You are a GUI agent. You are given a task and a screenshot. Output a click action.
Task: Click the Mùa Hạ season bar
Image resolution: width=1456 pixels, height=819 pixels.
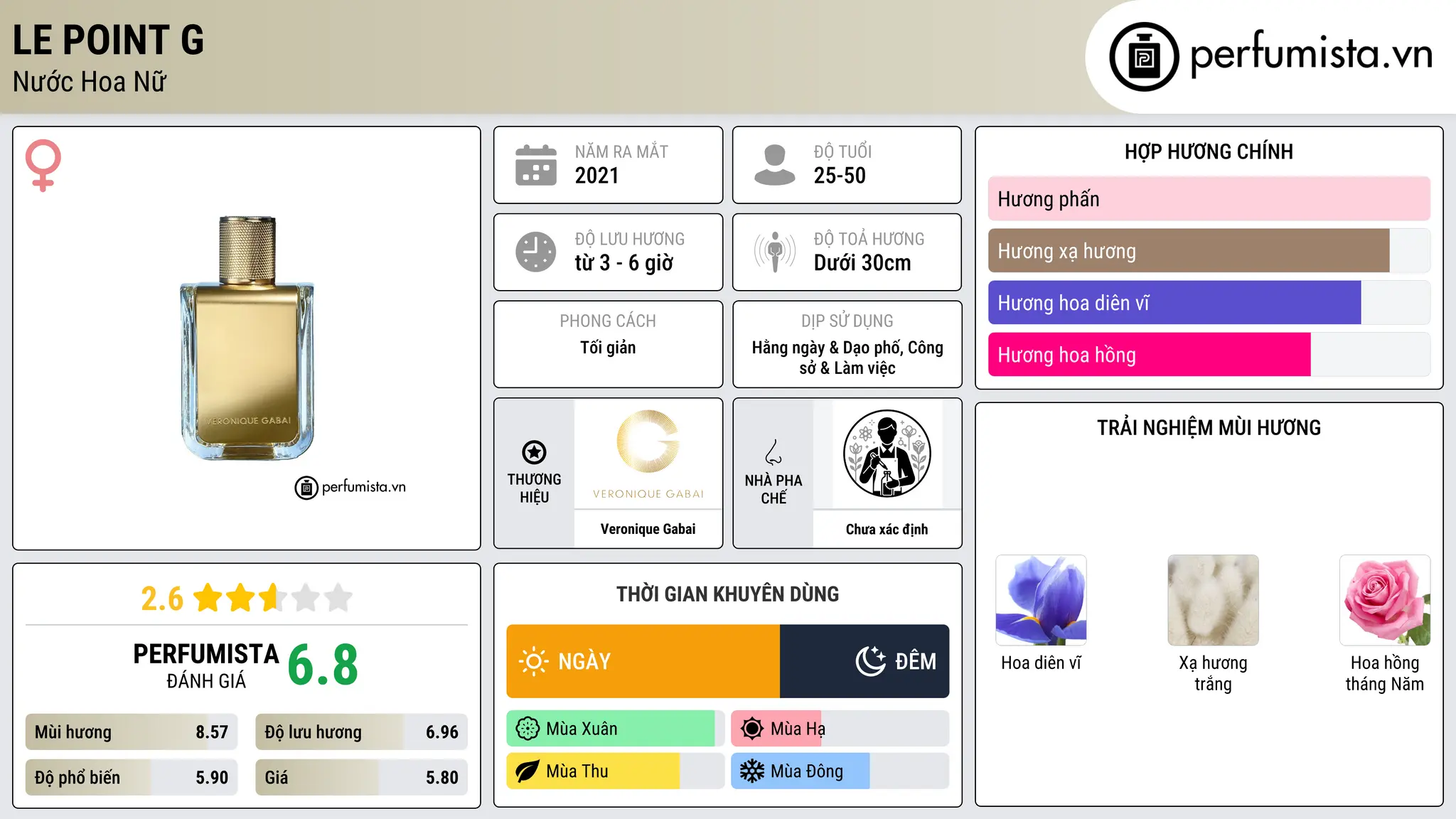pyautogui.click(x=840, y=729)
